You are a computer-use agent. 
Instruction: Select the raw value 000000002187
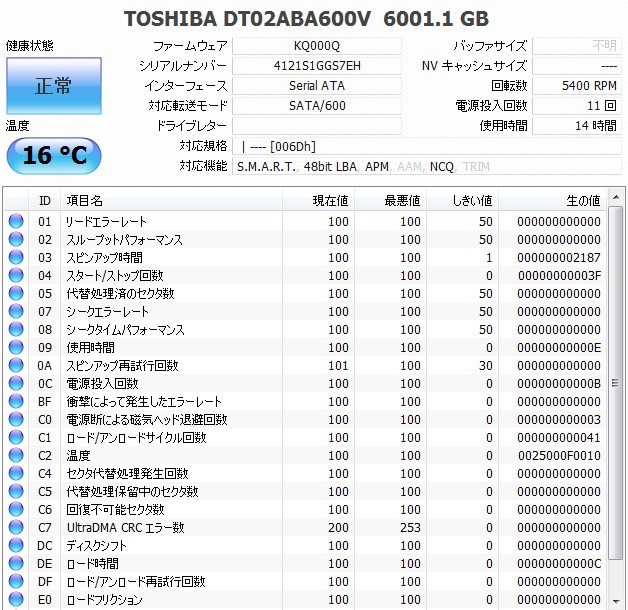559,258
